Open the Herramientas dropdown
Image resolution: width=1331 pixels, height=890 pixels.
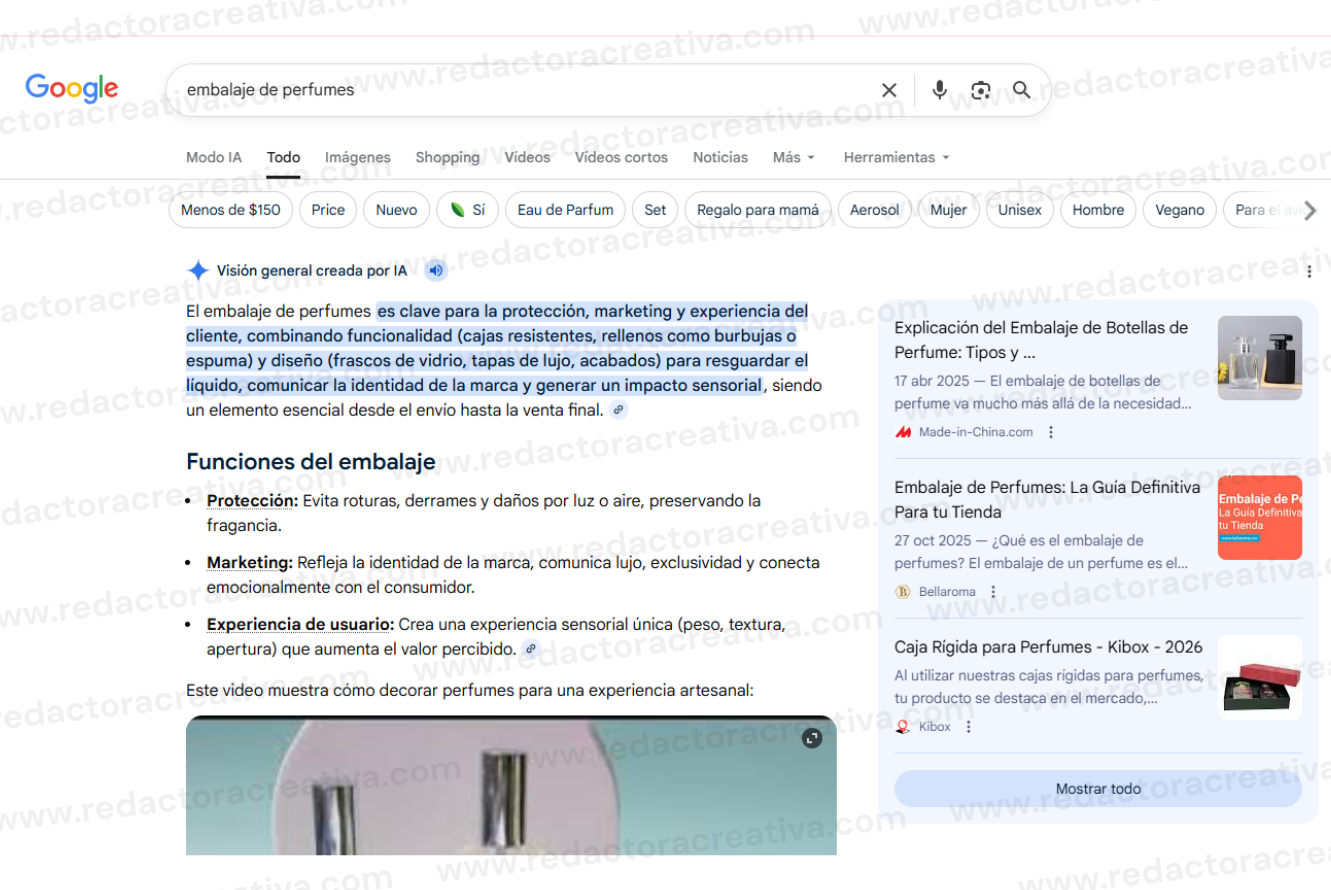pos(896,157)
